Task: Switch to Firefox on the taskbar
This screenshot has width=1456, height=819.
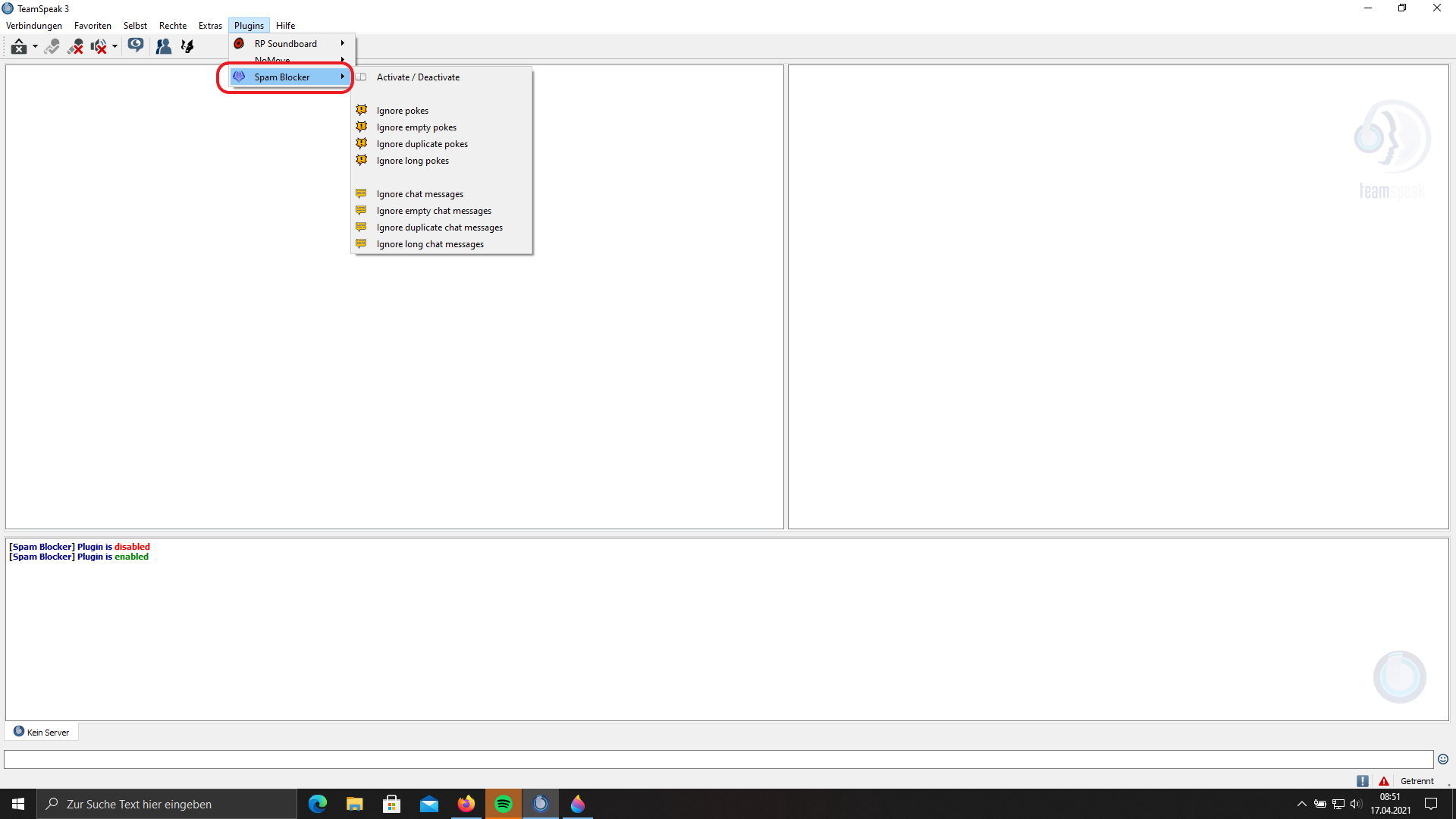Action: tap(466, 804)
